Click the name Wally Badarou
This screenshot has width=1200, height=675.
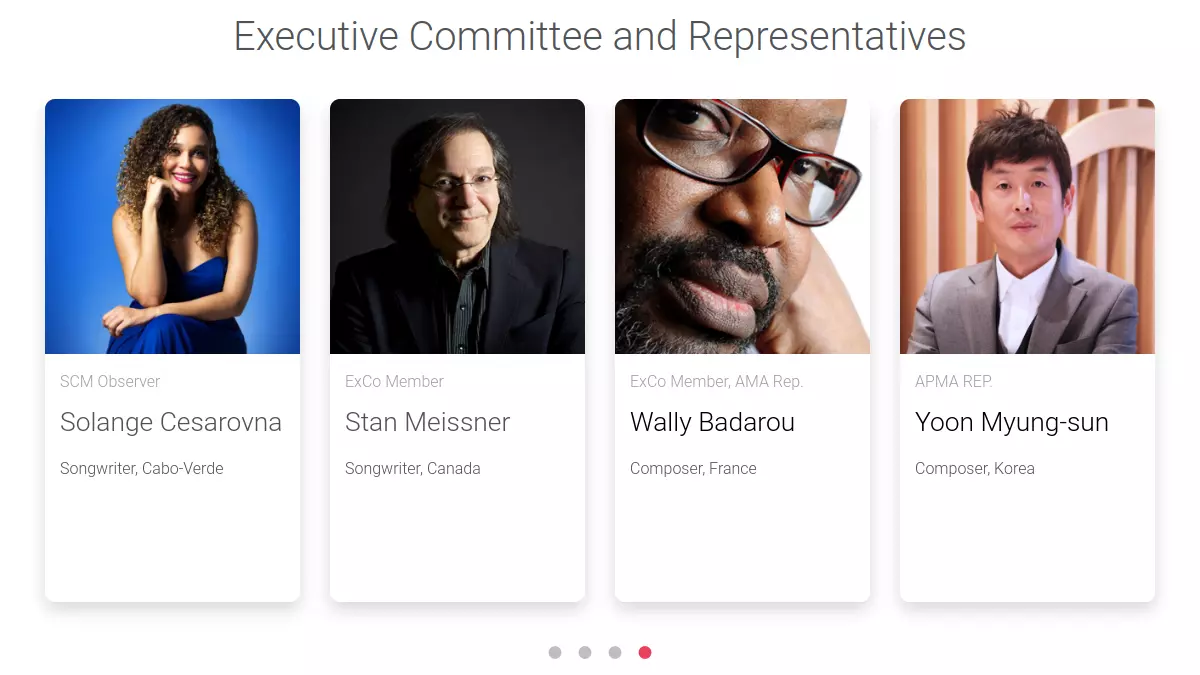click(712, 422)
